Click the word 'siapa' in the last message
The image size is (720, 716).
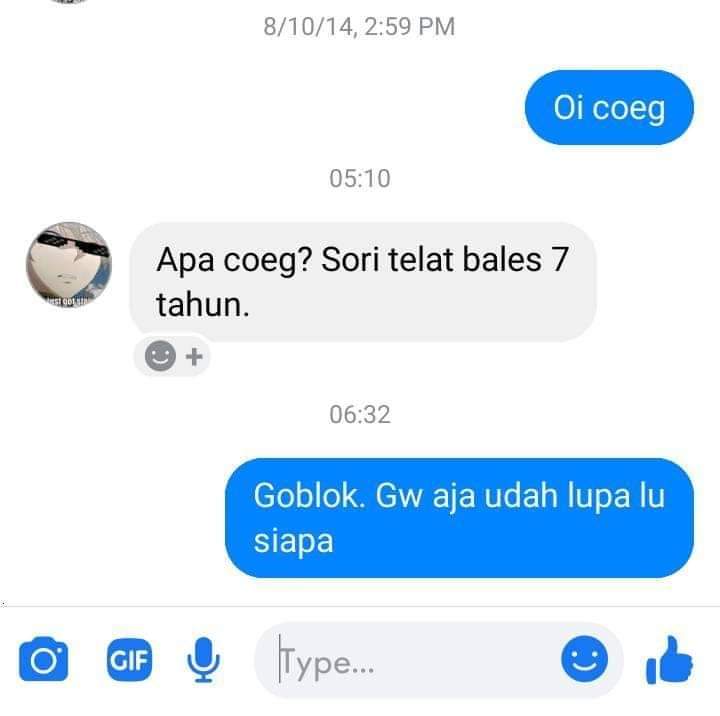point(293,542)
